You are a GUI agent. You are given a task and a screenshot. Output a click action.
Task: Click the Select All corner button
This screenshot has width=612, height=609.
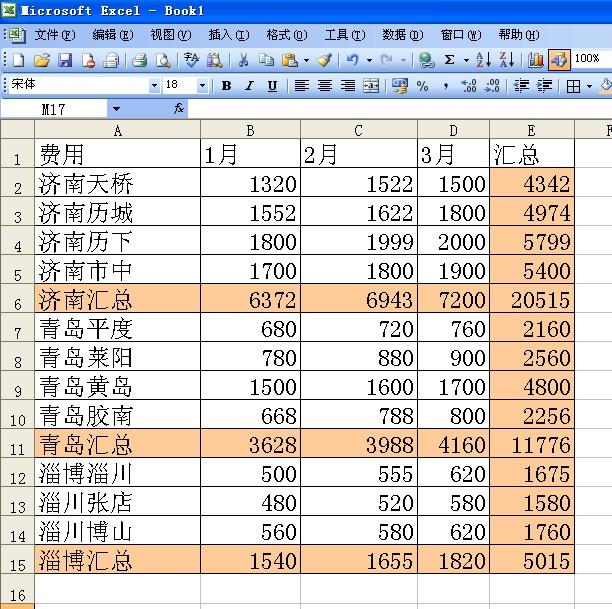pos(18,130)
